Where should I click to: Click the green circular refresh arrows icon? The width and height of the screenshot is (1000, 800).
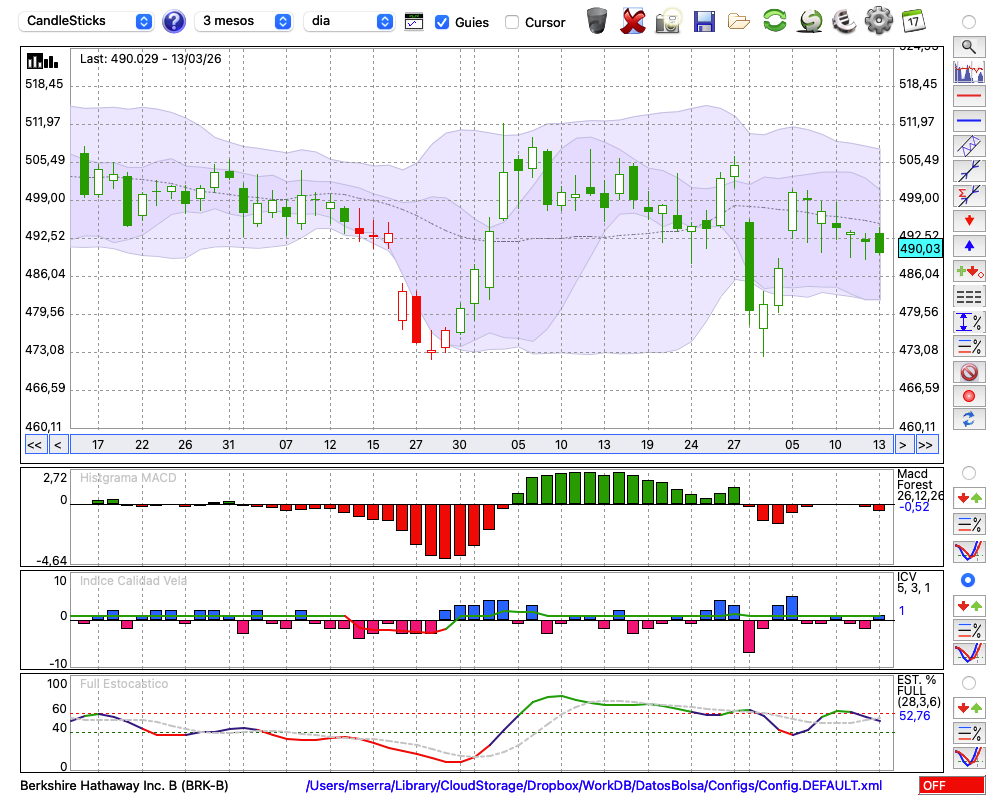774,20
